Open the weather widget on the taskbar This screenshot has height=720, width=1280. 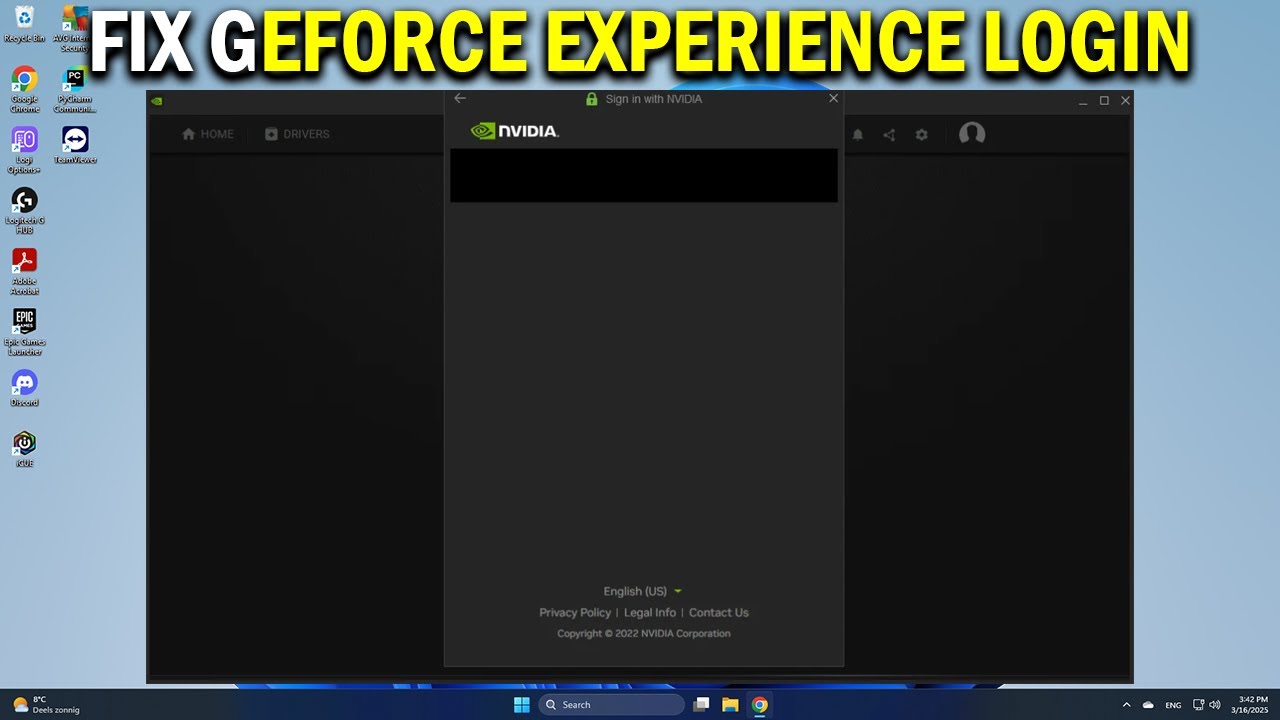[46, 705]
